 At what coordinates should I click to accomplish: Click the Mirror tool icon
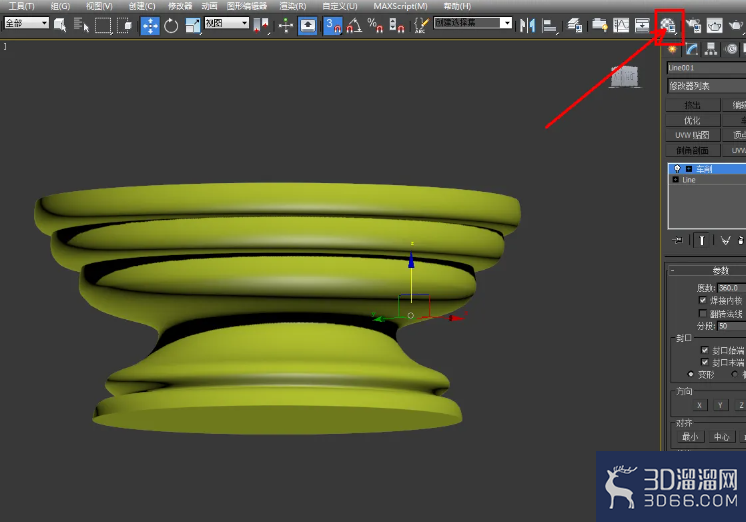527,25
